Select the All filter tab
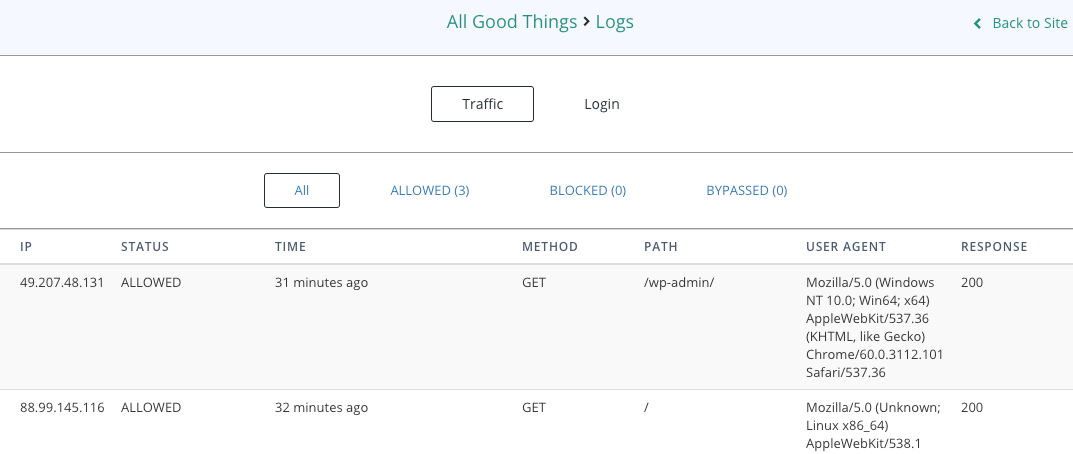The image size is (1073, 454). click(x=302, y=190)
